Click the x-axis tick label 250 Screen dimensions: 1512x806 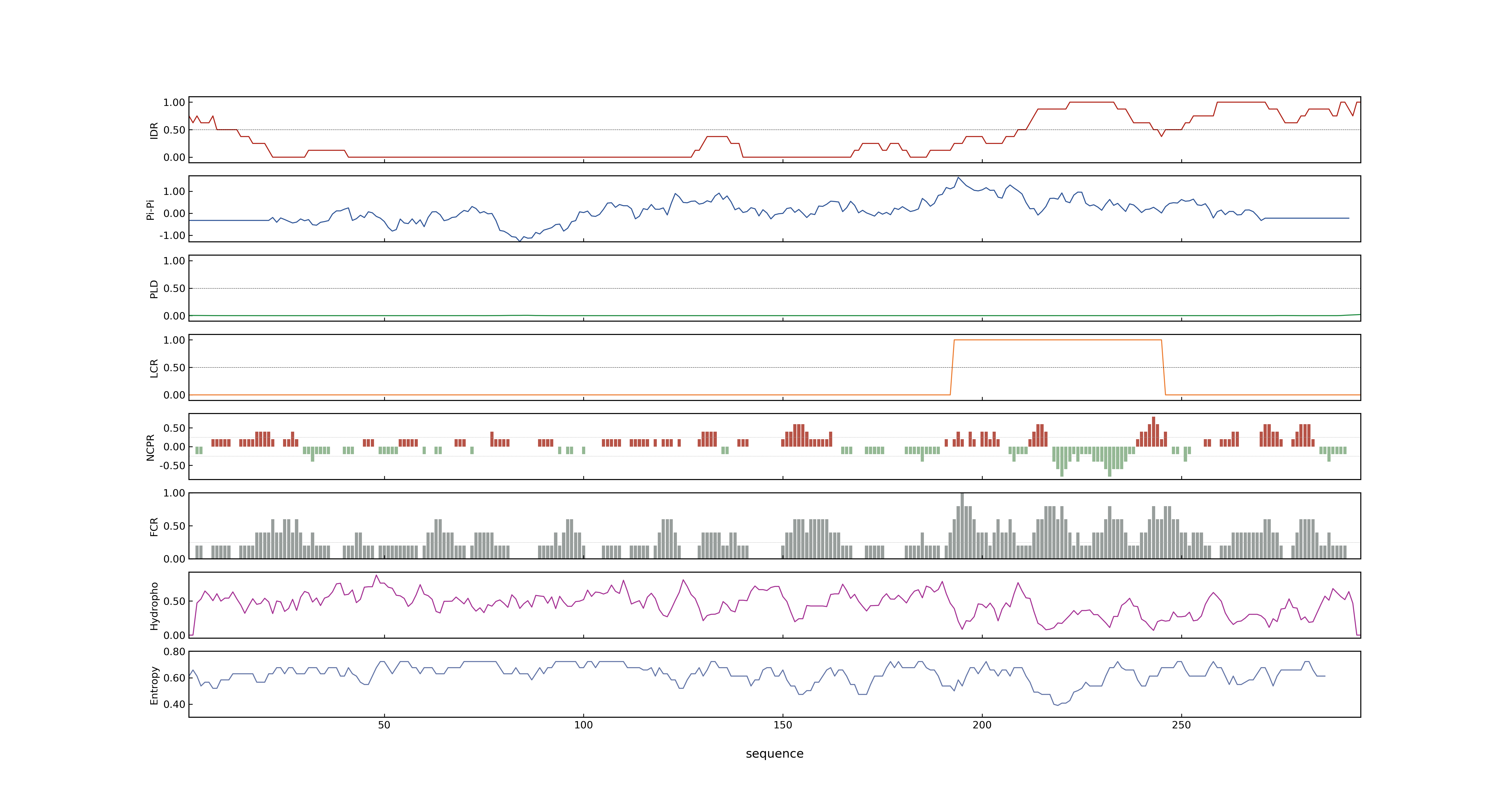pos(1181,725)
